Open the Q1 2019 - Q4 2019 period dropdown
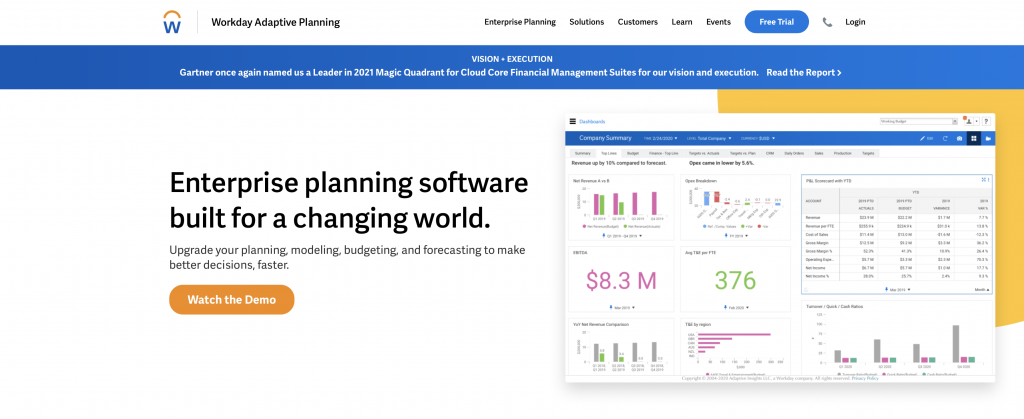The image size is (1024, 419). [624, 236]
